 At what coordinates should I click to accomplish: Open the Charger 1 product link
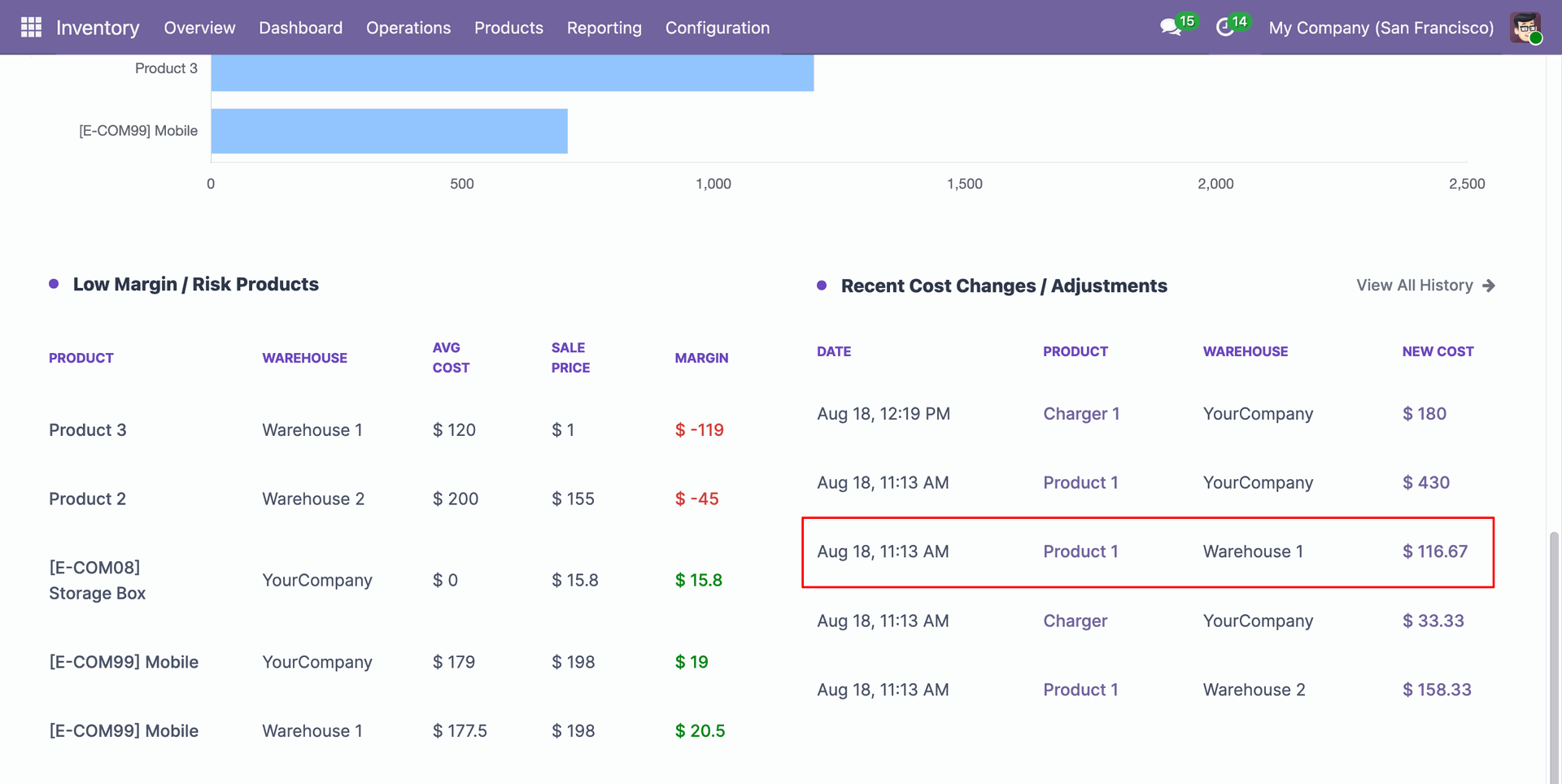[x=1081, y=414]
